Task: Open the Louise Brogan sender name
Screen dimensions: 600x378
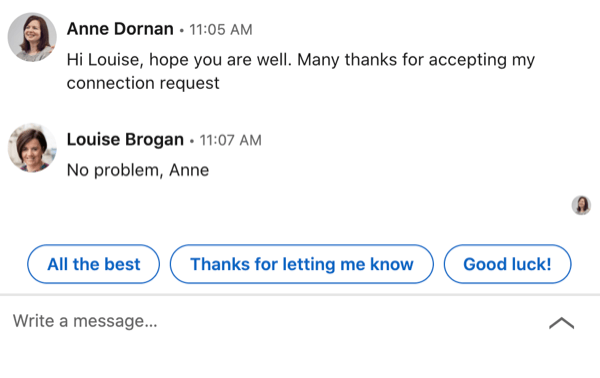Action: [125, 140]
